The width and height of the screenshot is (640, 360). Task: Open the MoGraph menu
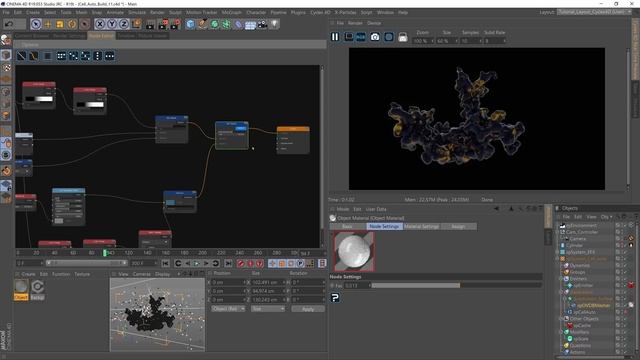click(x=231, y=13)
